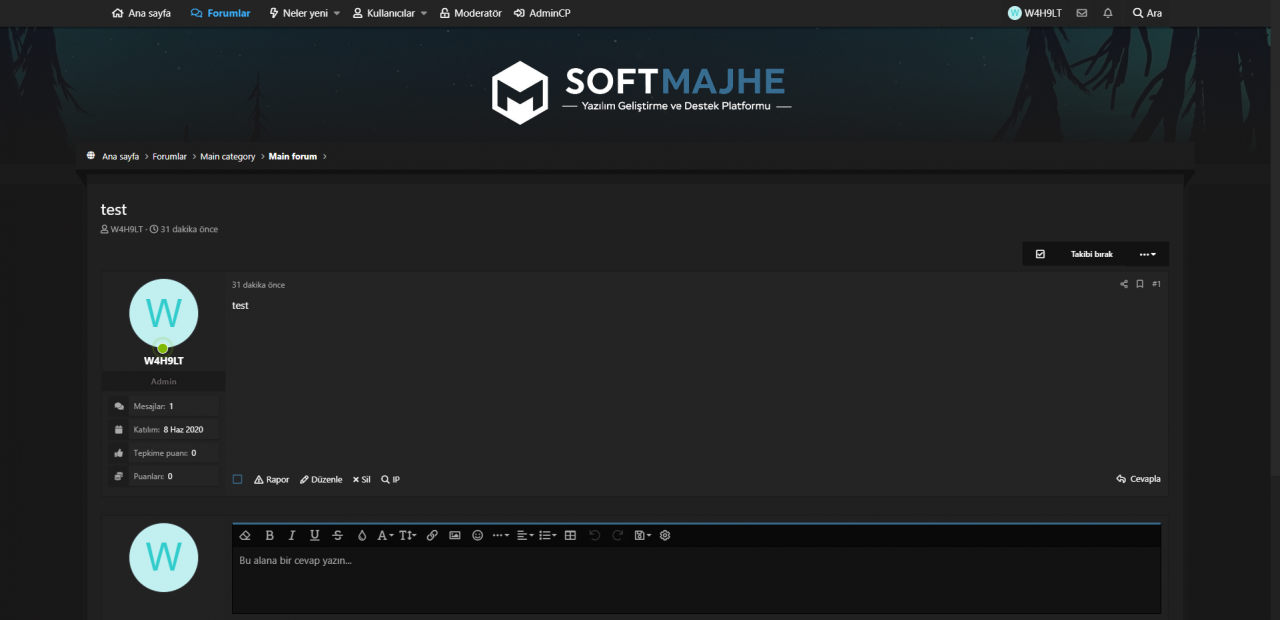The image size is (1280, 620).
Task: Toggle underline formatting in the editor
Action: [x=314, y=535]
